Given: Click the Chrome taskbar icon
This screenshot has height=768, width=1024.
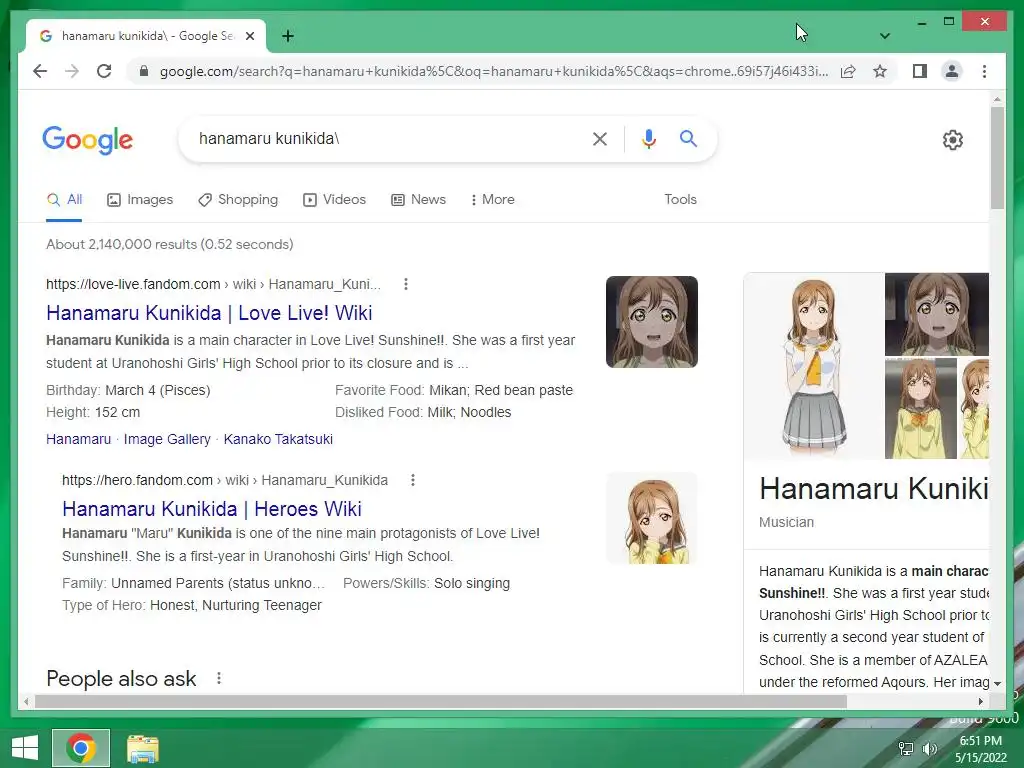Looking at the screenshot, I should [x=81, y=748].
